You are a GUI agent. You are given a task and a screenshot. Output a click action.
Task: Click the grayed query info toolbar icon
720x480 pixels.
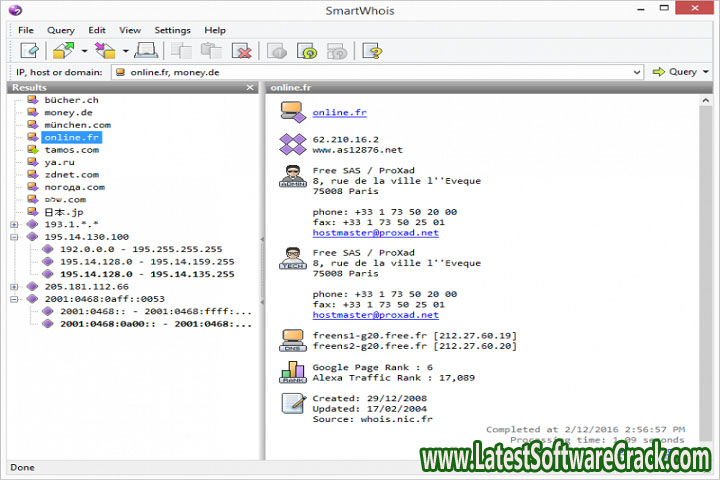click(276, 51)
